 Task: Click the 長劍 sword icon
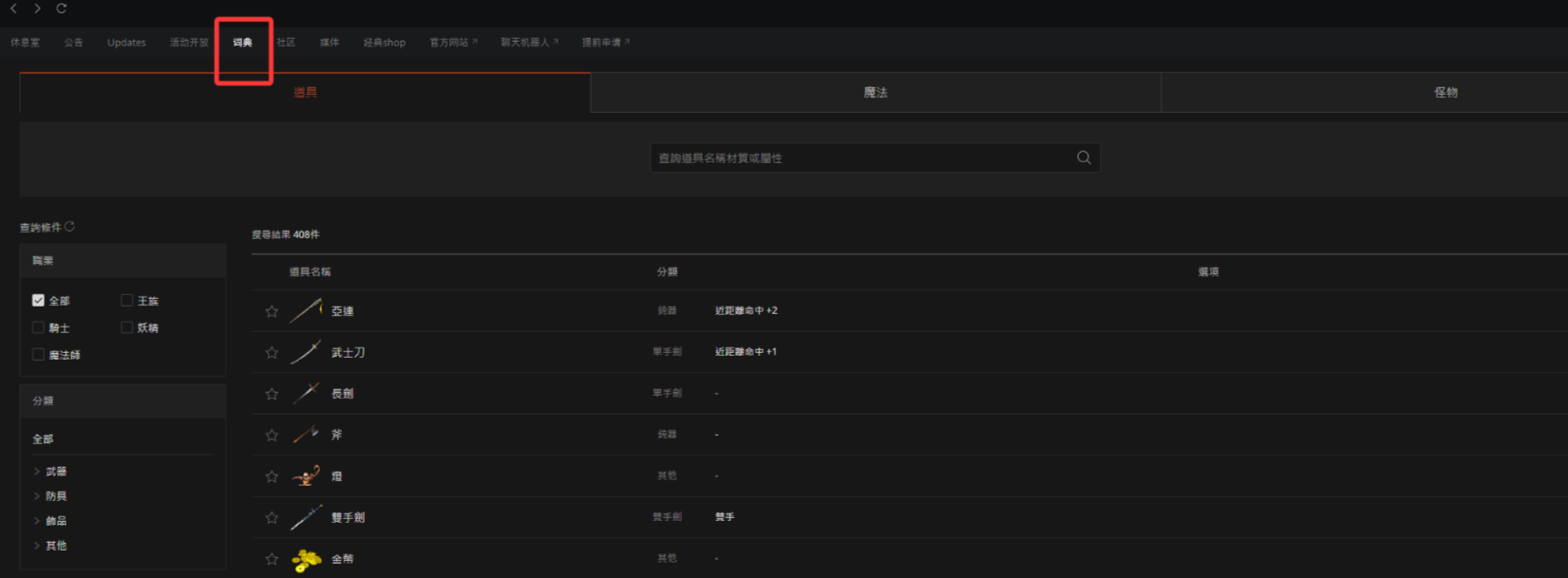(x=306, y=393)
